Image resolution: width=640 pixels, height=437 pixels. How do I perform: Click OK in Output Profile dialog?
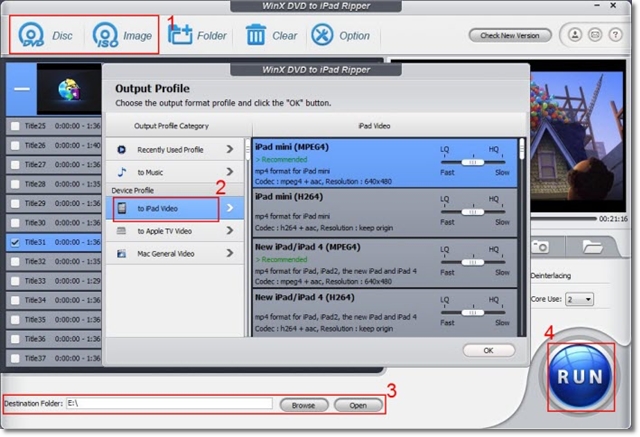[488, 351]
